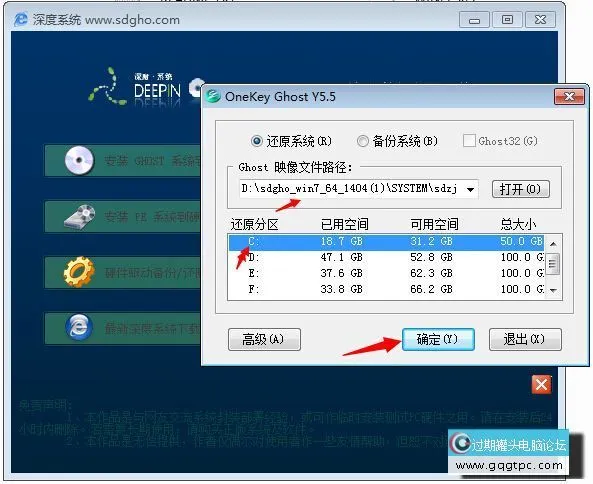
Task: Click the 可用空间 column header
Action: (x=434, y=225)
